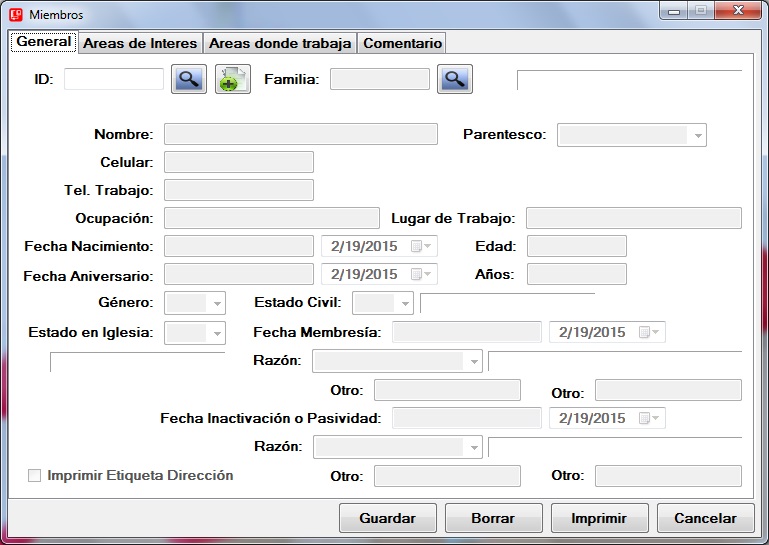Click the Imprimir button
The image size is (769, 545).
598,518
